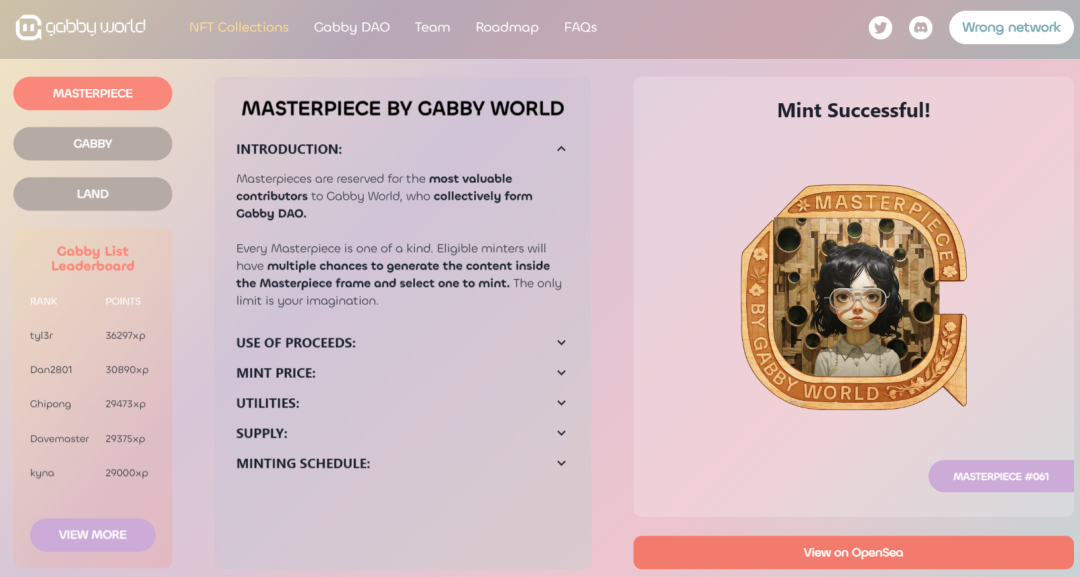Screen dimensions: 1080x577
Task: Open the Discord icon link
Action: tap(920, 28)
